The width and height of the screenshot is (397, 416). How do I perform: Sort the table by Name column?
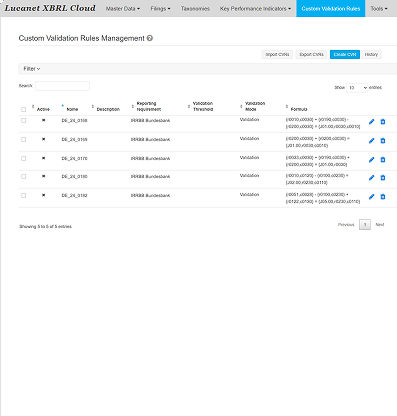tap(72, 109)
